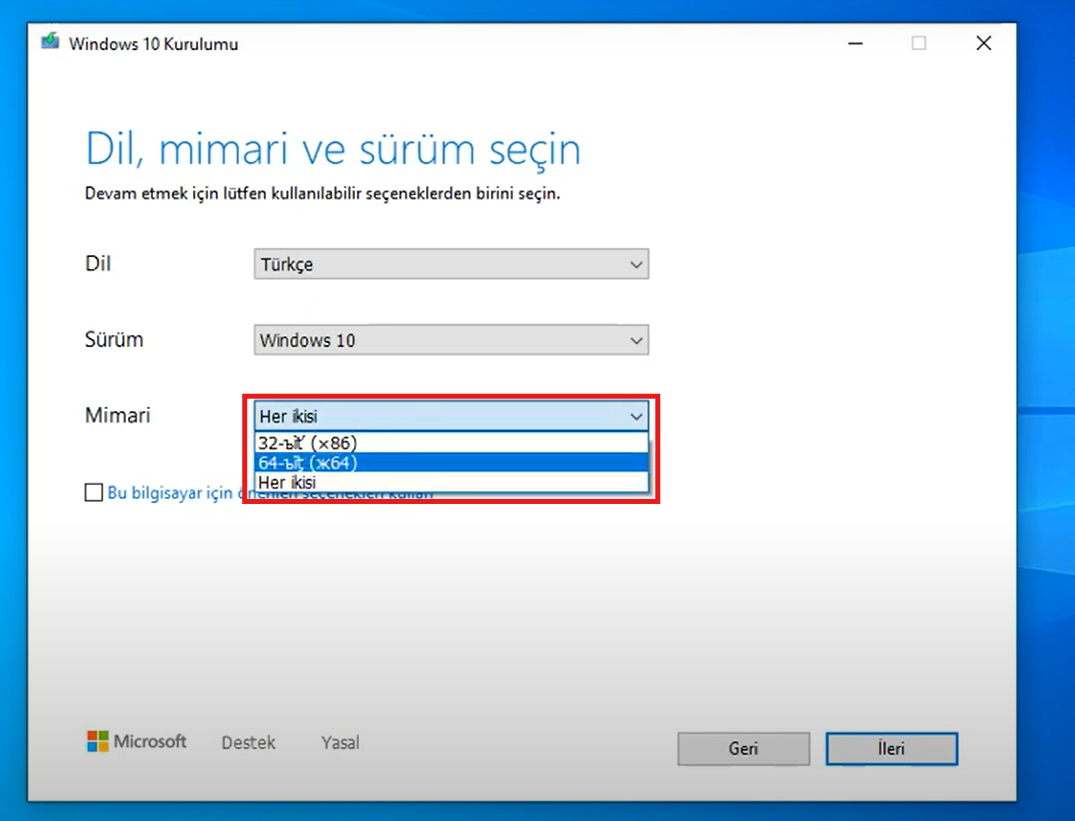Collapse the Mimari combo box showing Her ikisi

(x=451, y=416)
